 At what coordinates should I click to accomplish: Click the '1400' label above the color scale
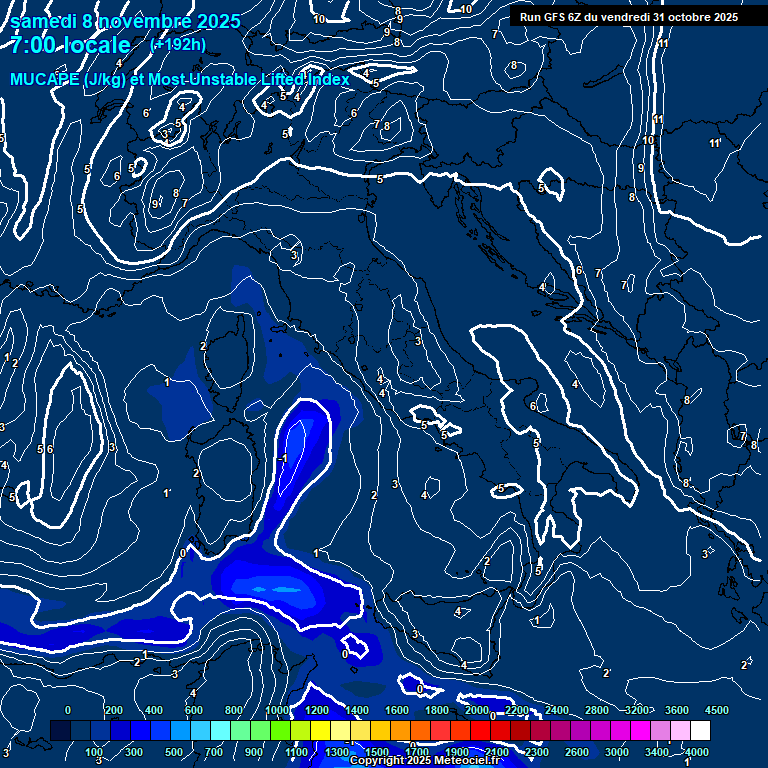pyautogui.click(x=357, y=710)
